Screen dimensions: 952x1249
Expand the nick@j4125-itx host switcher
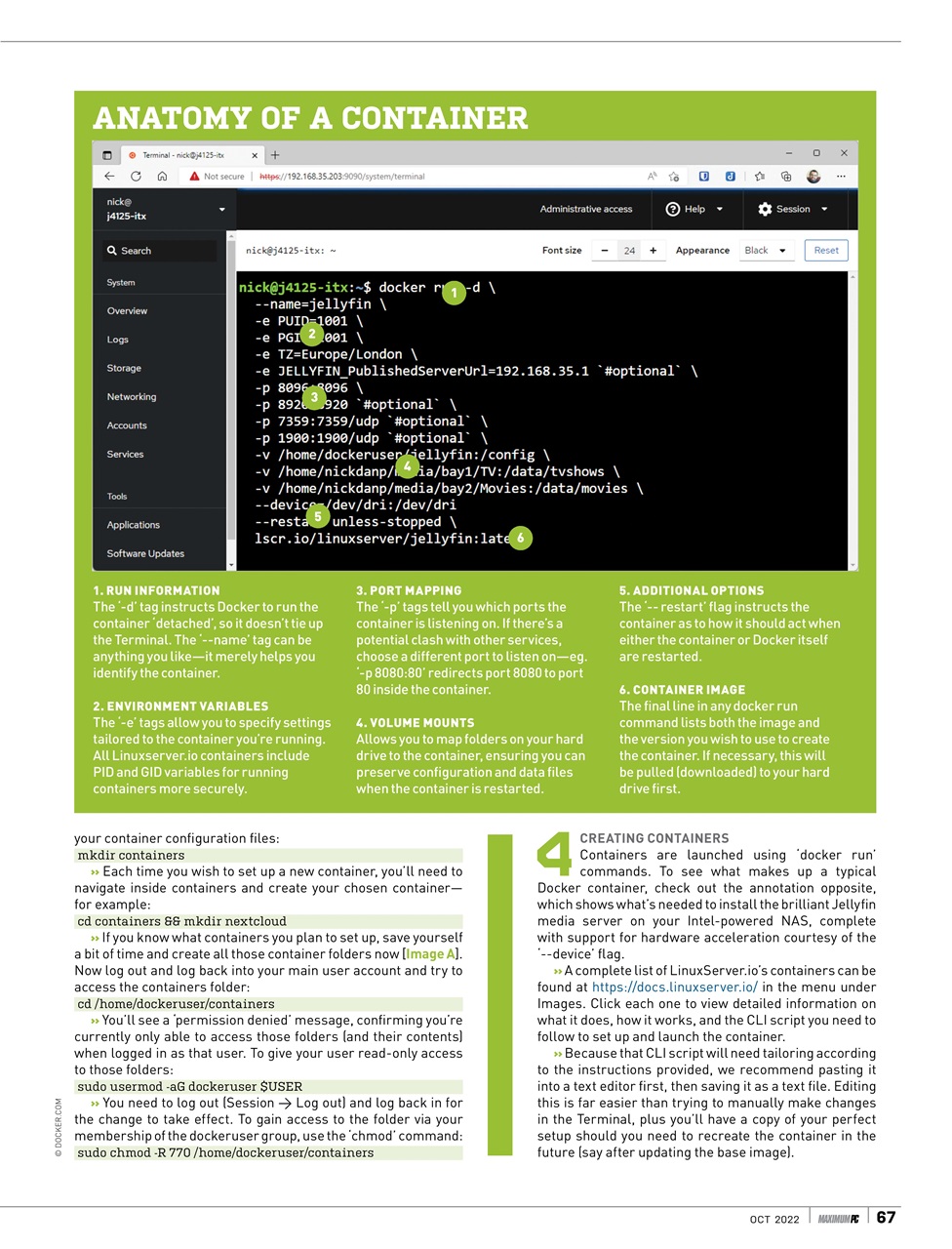coord(166,209)
